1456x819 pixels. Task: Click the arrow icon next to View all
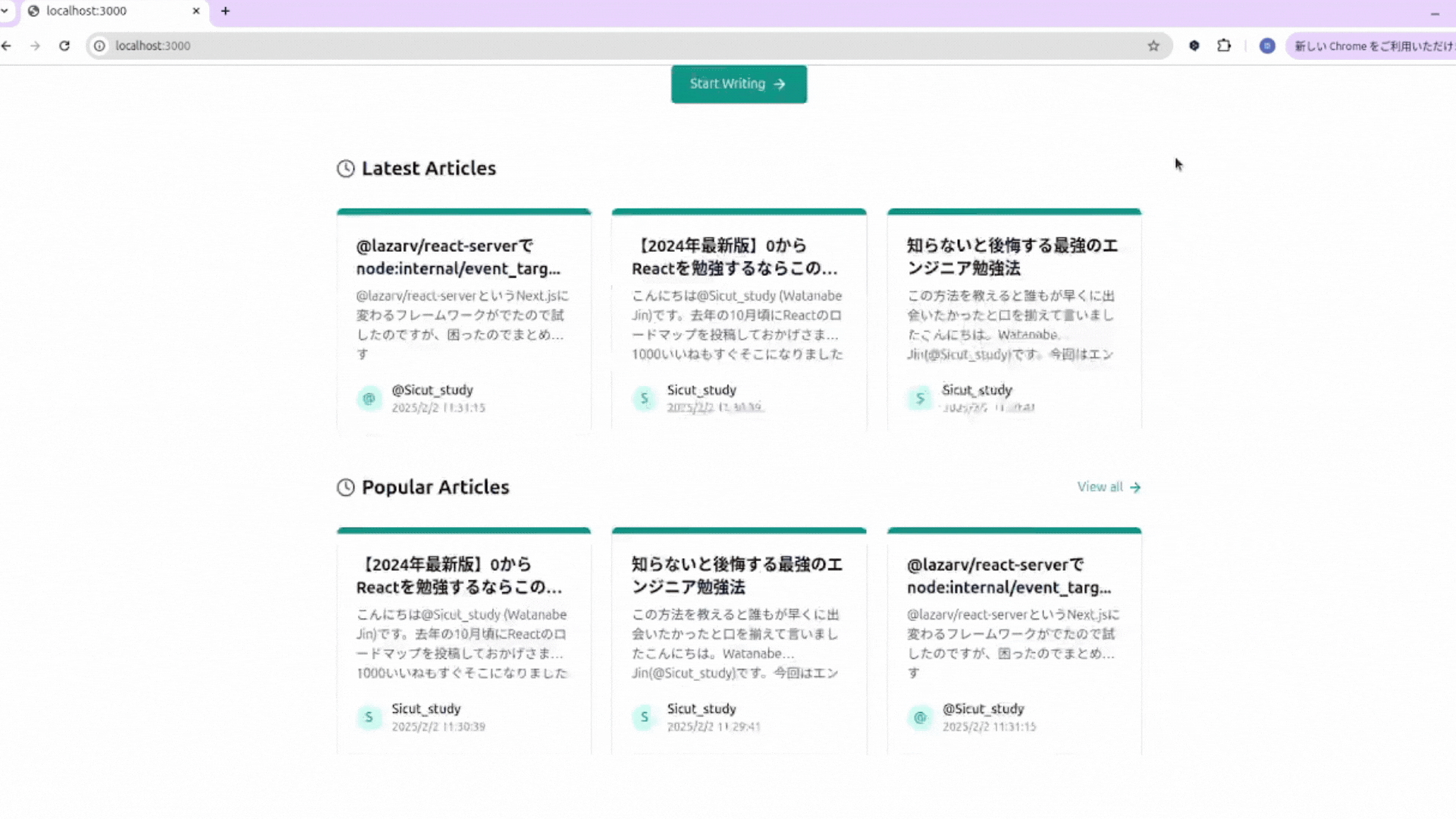pyautogui.click(x=1134, y=487)
